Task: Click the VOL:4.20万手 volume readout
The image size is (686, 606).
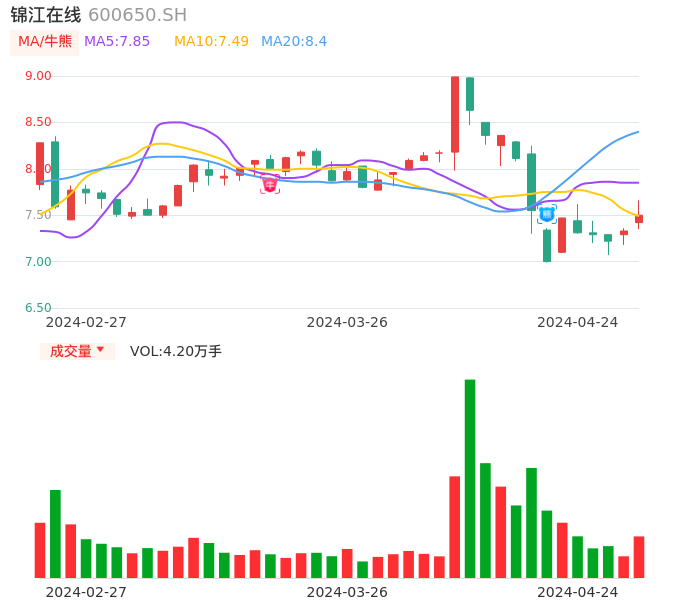Action: point(176,351)
